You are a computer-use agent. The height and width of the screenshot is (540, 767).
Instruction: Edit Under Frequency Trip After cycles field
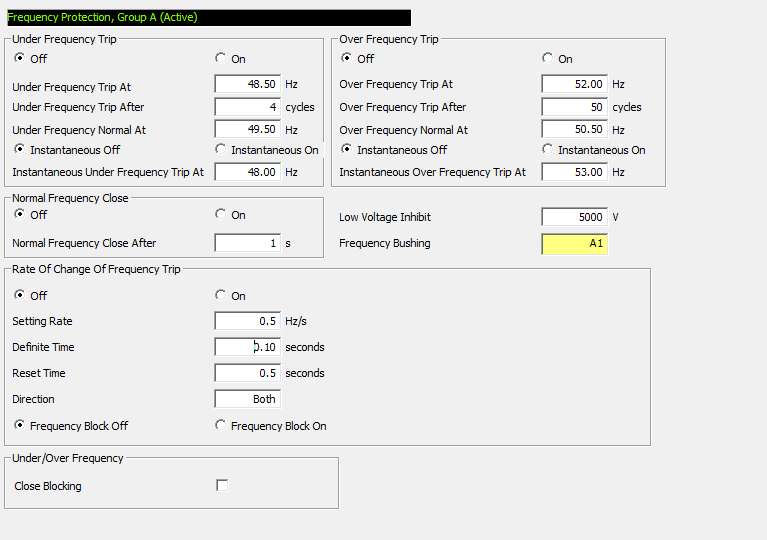247,107
